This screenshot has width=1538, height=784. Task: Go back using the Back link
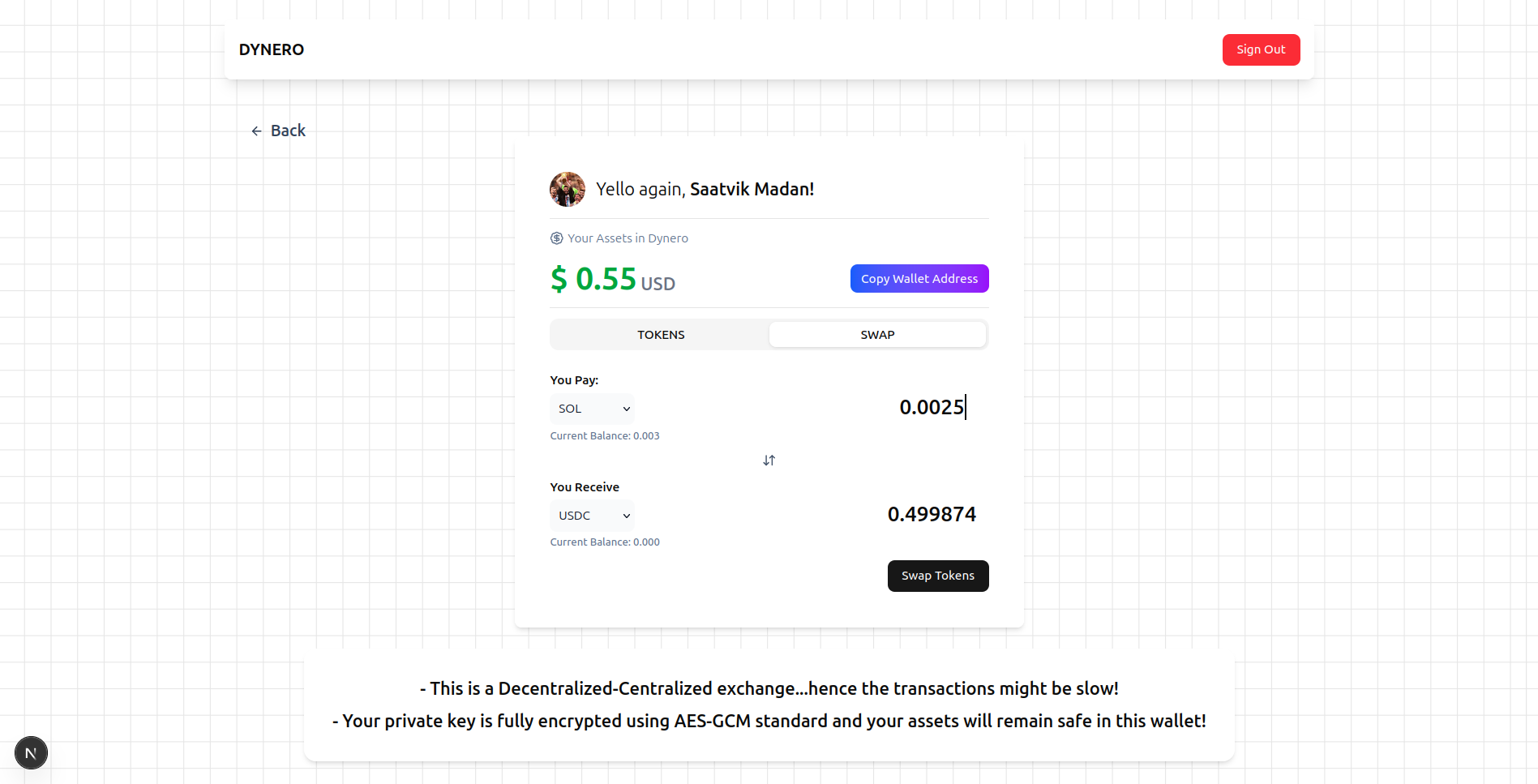[288, 131]
